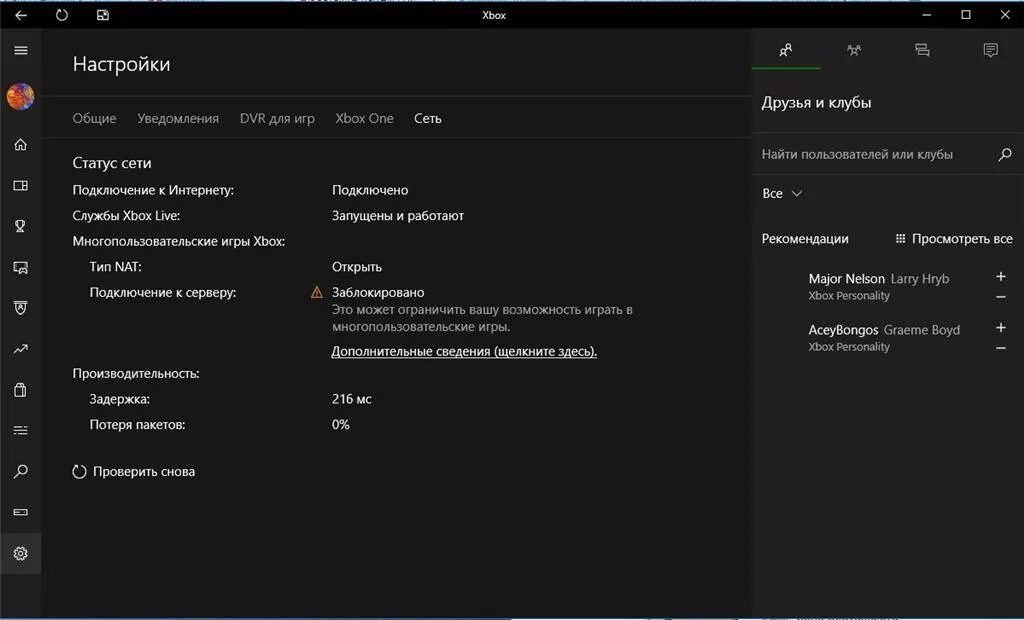Viewport: 1024px width, 620px height.
Task: Select the Сеть tab
Action: (x=428, y=118)
